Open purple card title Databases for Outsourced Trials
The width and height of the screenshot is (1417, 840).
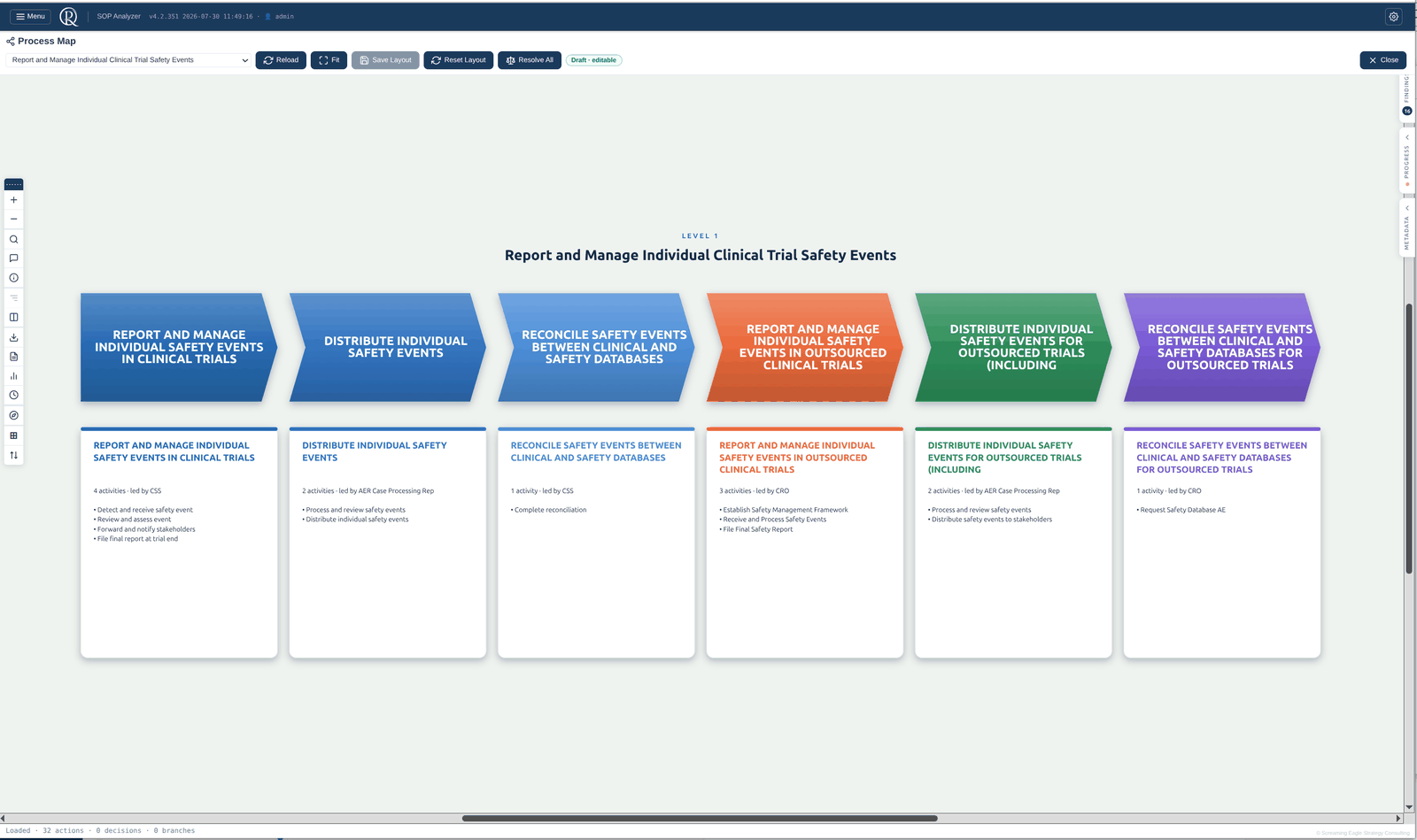coord(1222,458)
